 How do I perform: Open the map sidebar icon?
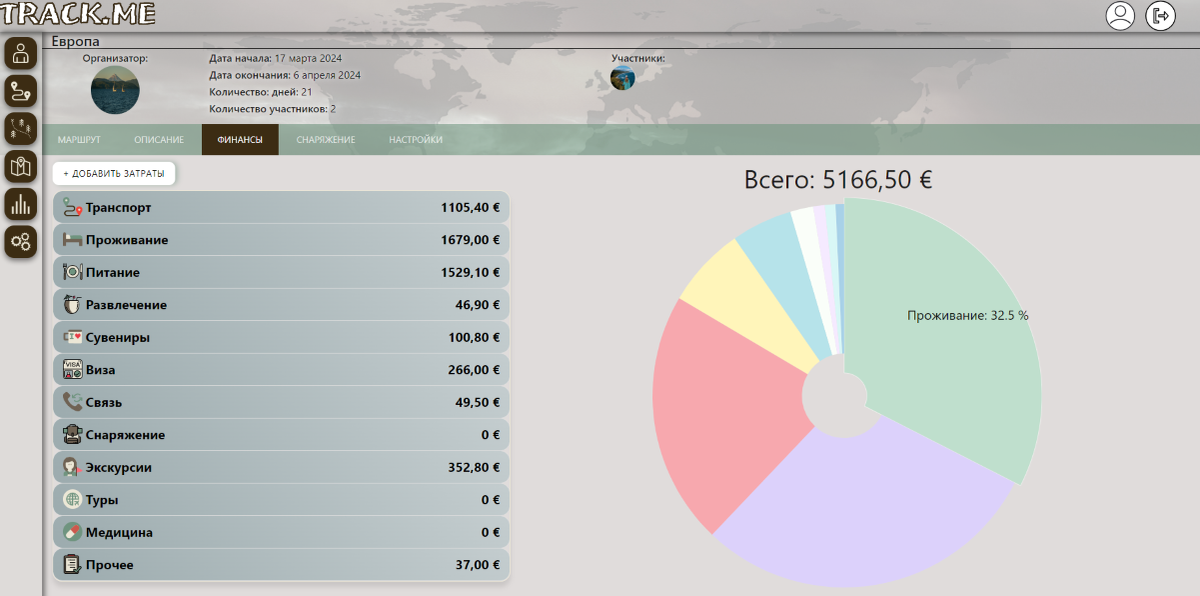(x=20, y=166)
